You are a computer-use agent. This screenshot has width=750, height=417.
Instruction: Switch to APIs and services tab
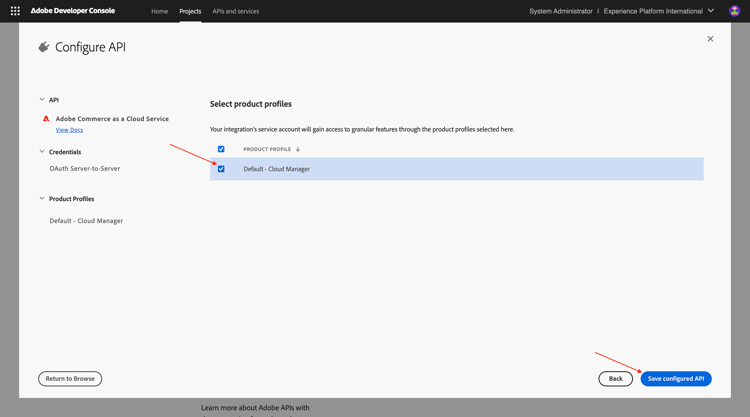236,11
